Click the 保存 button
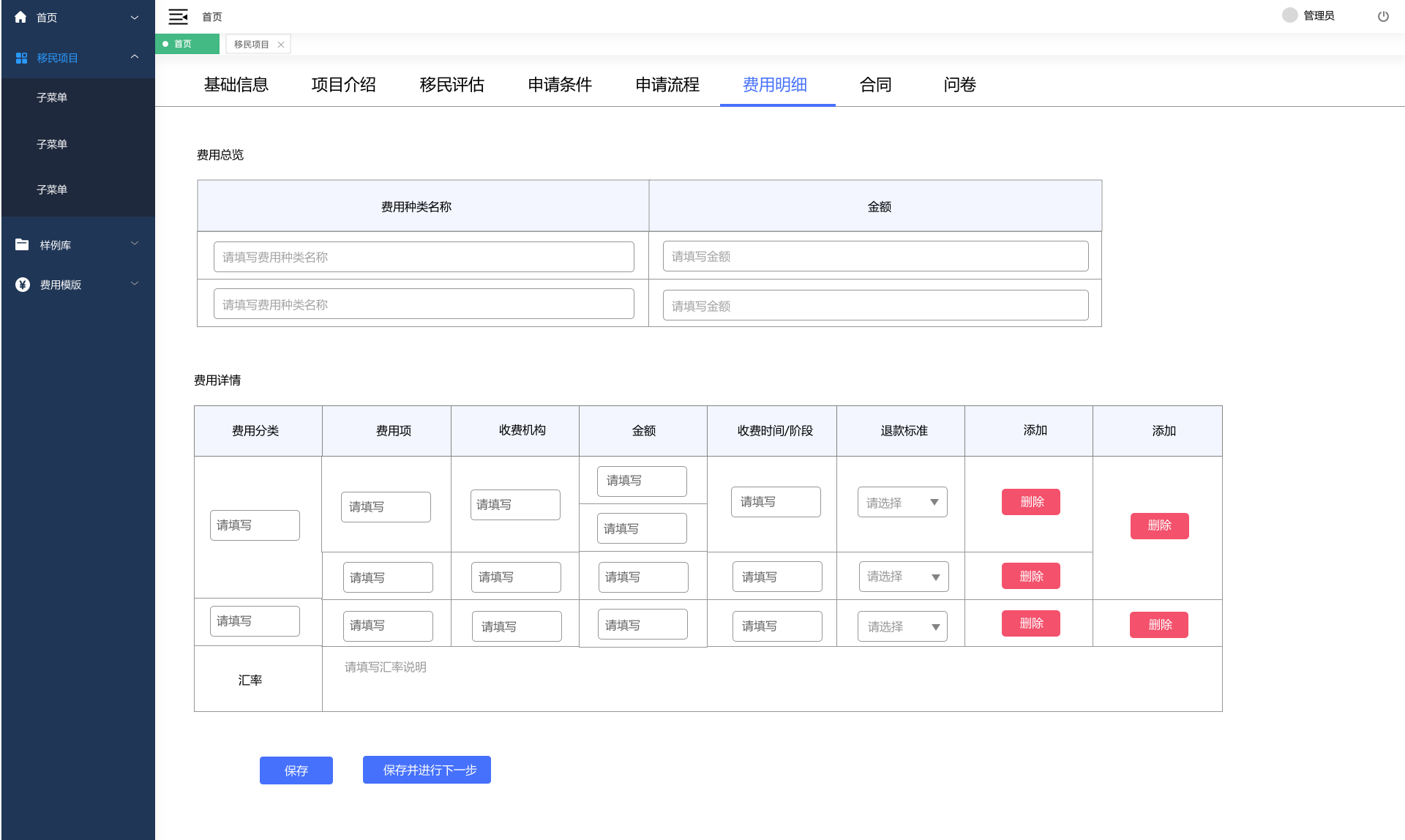 (296, 770)
